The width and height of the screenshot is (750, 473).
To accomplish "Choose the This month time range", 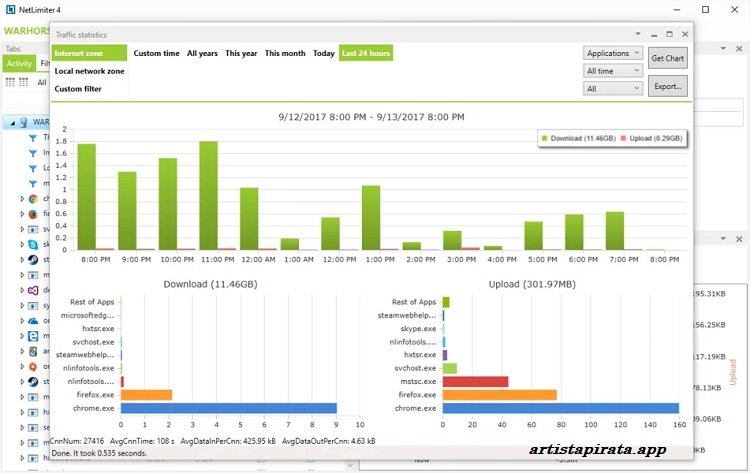I will 284,53.
